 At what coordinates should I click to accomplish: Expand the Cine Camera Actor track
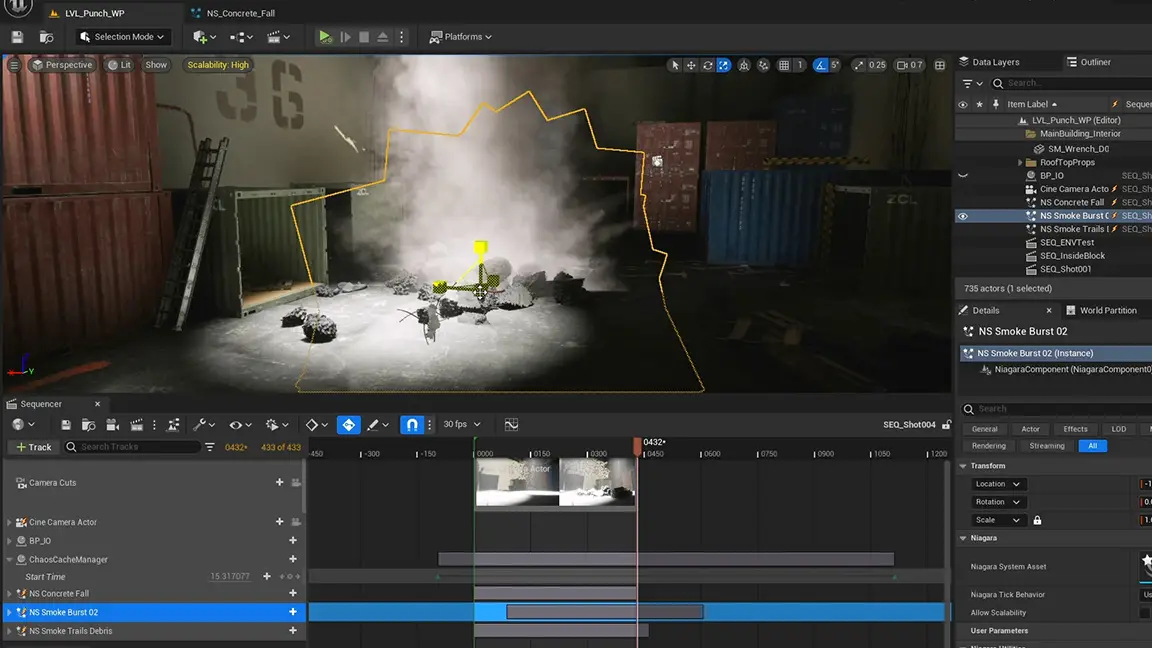click(10, 522)
